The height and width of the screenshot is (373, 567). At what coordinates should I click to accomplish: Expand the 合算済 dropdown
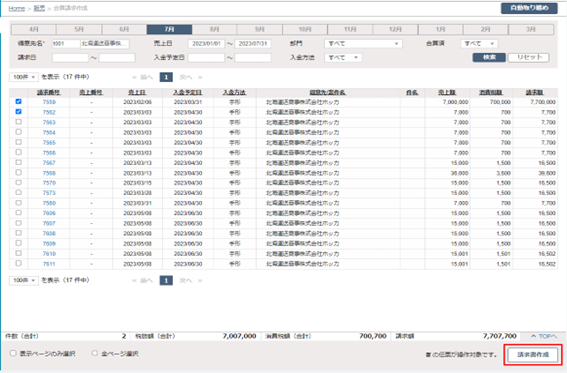coord(479,44)
